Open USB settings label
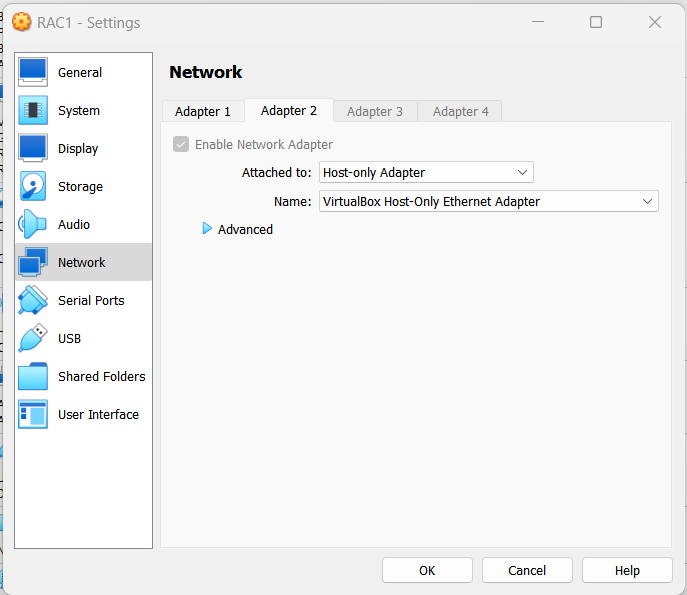The height and width of the screenshot is (595, 687). (x=69, y=338)
